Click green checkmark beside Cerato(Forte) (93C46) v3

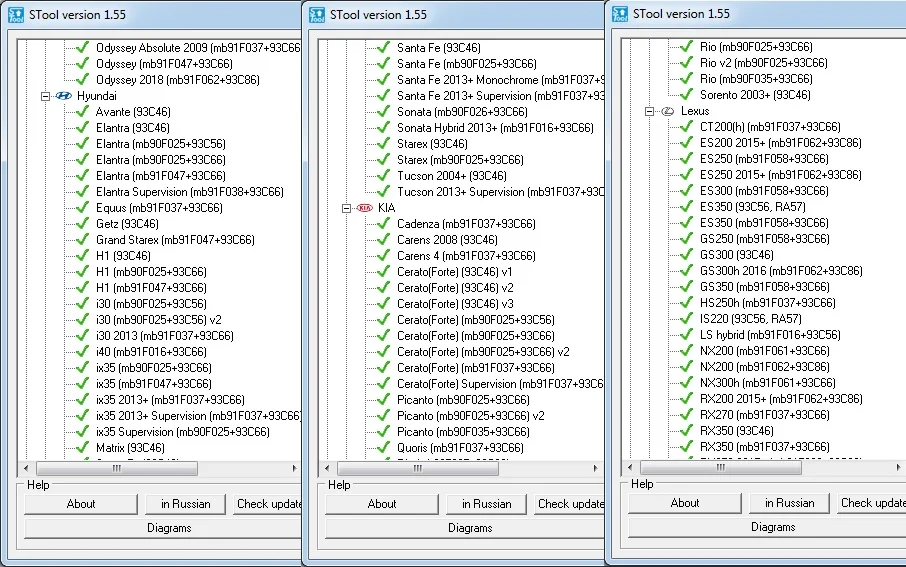point(384,303)
